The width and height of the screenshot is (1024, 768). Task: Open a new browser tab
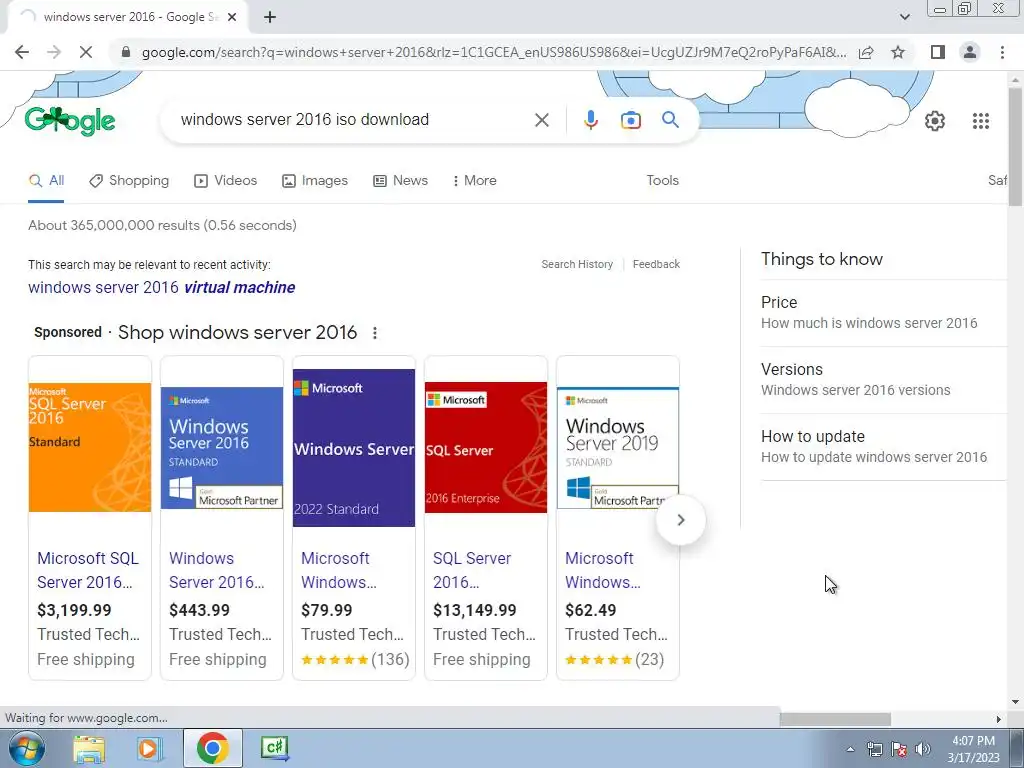(270, 17)
